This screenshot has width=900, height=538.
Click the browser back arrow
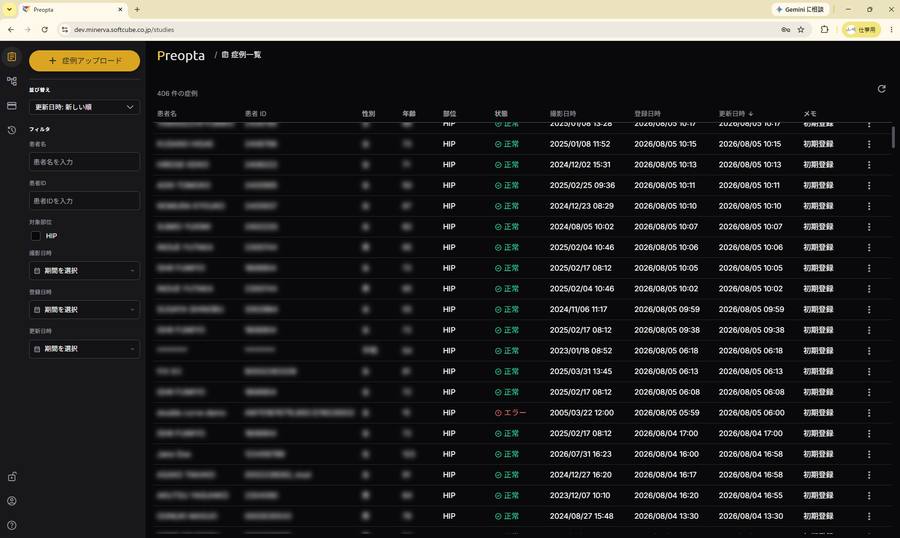[x=11, y=29]
